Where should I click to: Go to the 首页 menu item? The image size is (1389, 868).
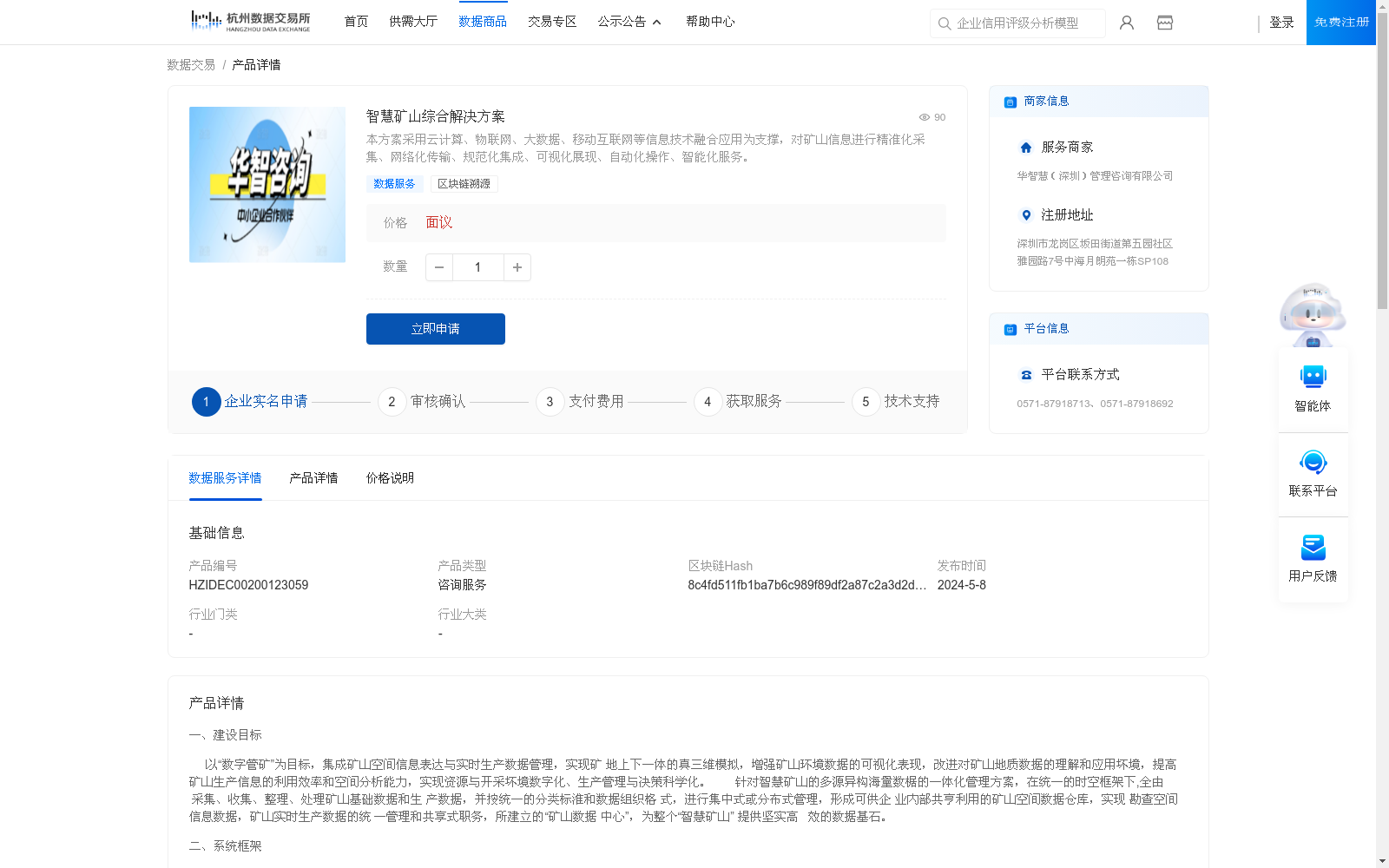pyautogui.click(x=356, y=22)
